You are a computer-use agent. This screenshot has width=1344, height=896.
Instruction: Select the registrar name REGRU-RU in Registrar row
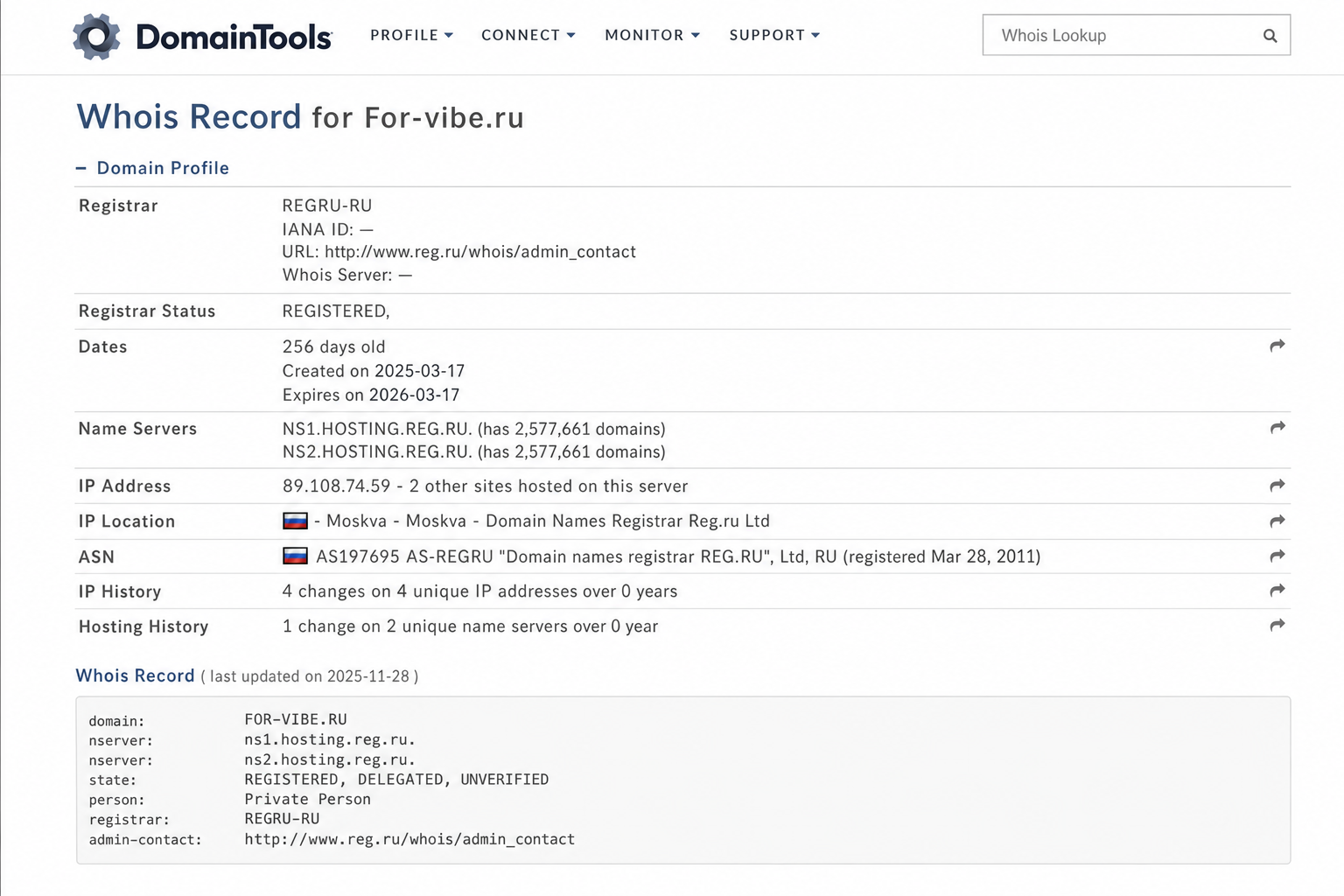pyautogui.click(x=327, y=206)
